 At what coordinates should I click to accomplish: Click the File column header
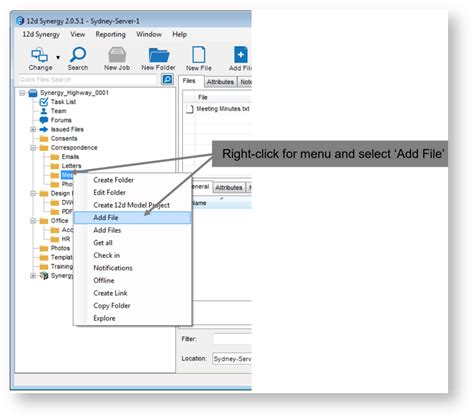203,97
